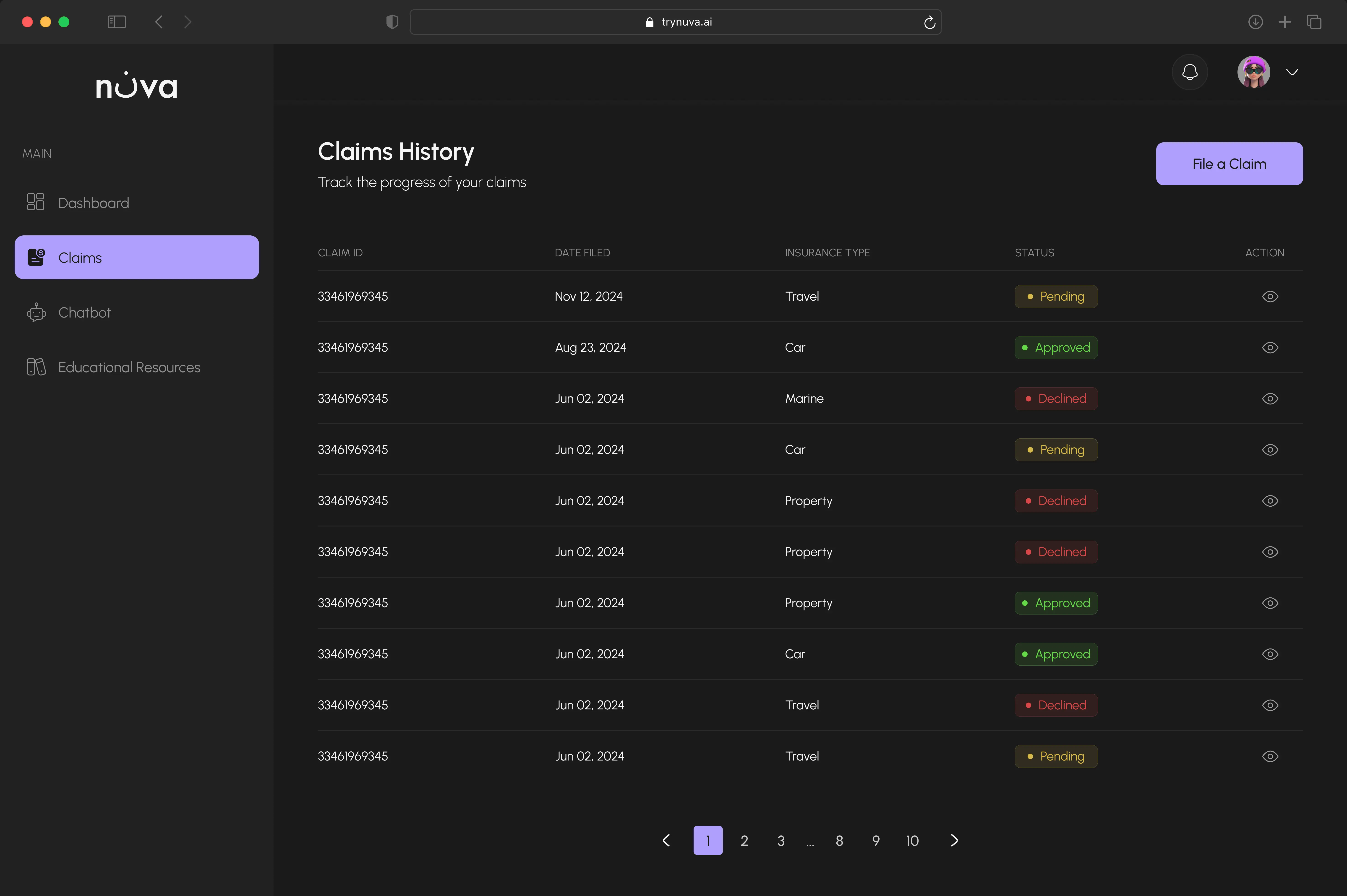Click the notification bell icon
Viewport: 1347px width, 896px height.
pos(1189,73)
